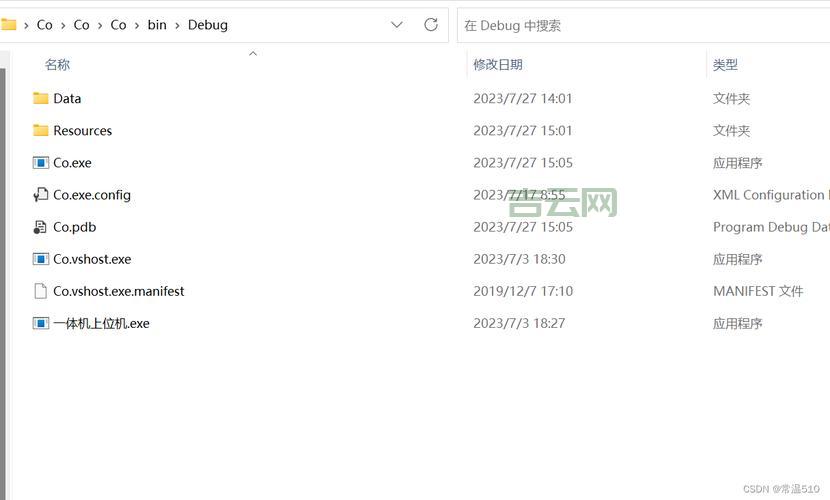Click the Co.pdb file icon
This screenshot has height=500, width=830.
(40, 227)
